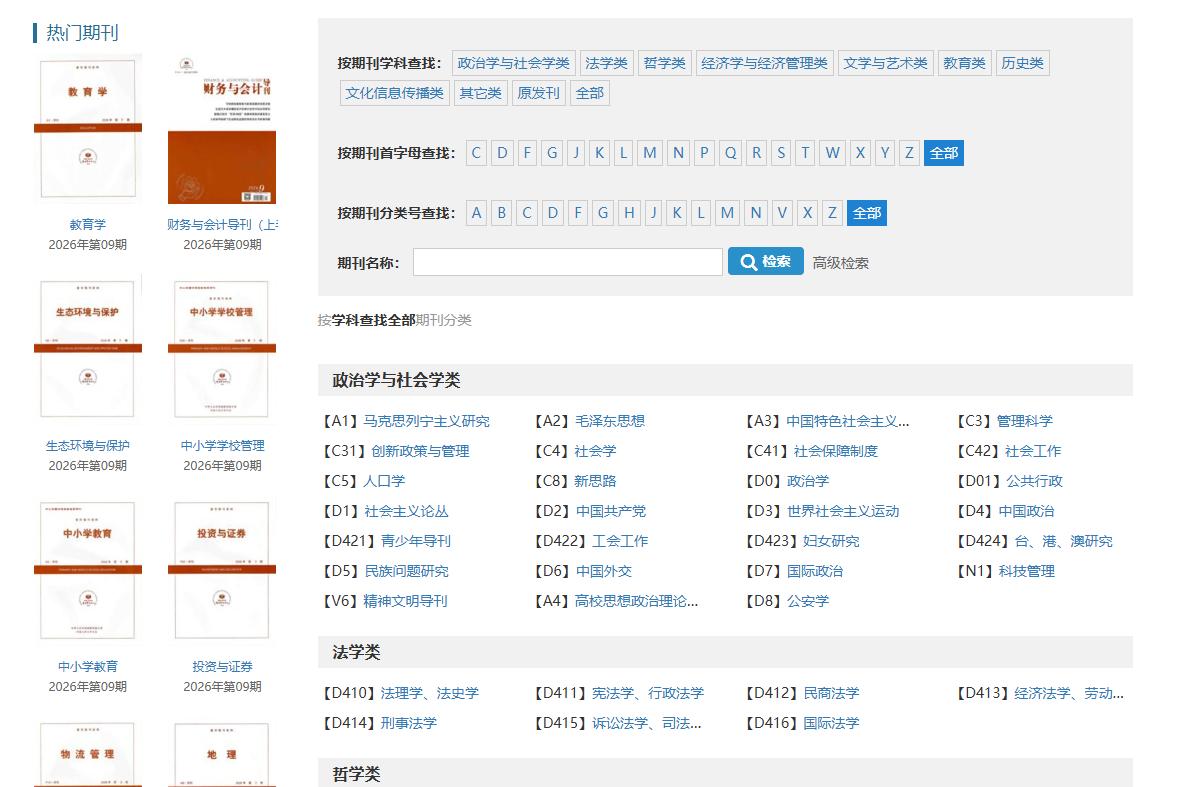
Task: Click 教育学 journal title link
Action: point(88,225)
